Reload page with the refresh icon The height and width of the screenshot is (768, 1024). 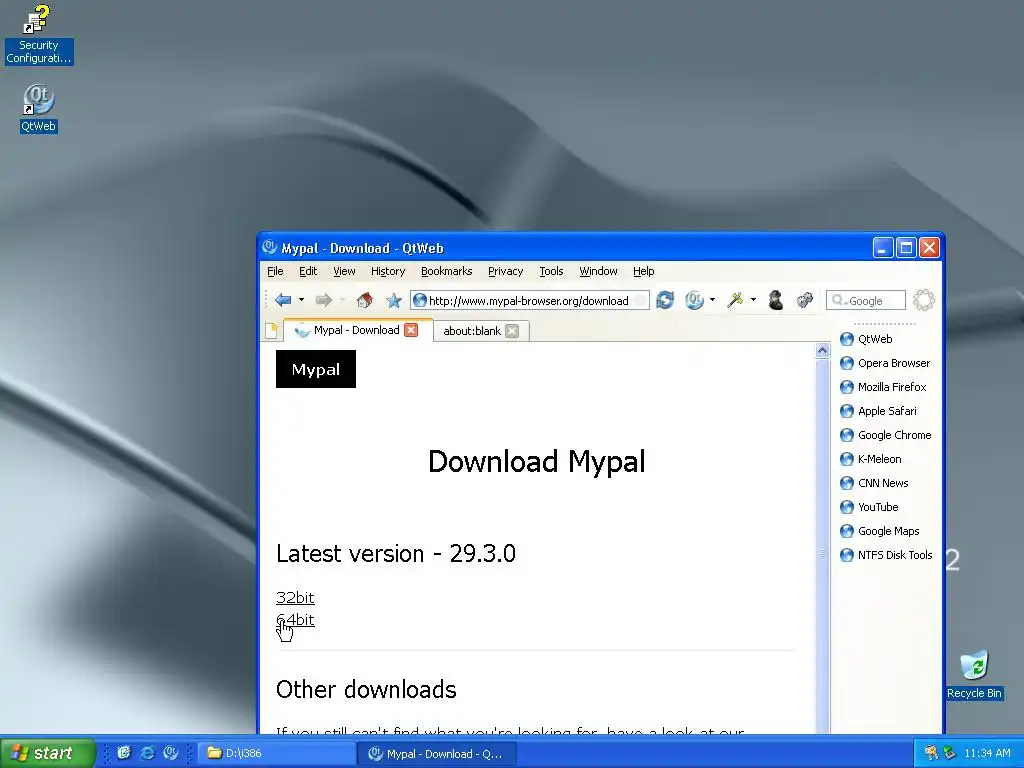point(665,300)
